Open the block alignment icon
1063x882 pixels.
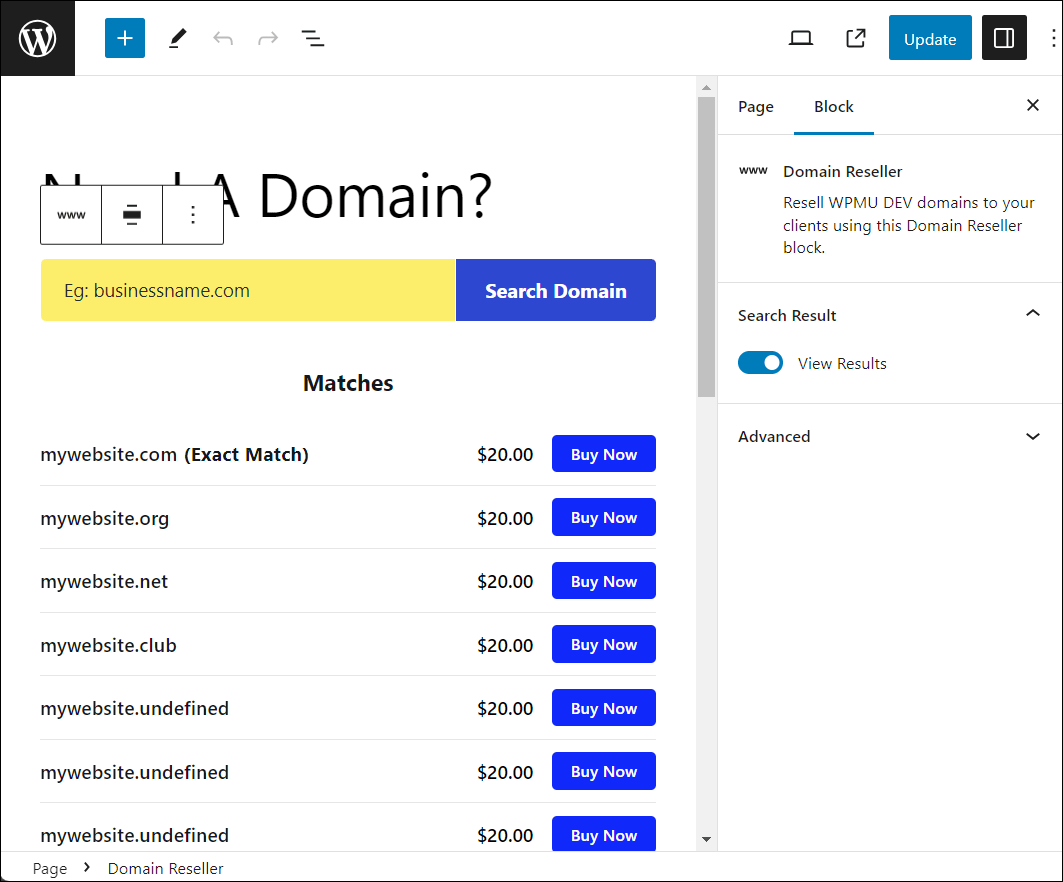pos(131,214)
